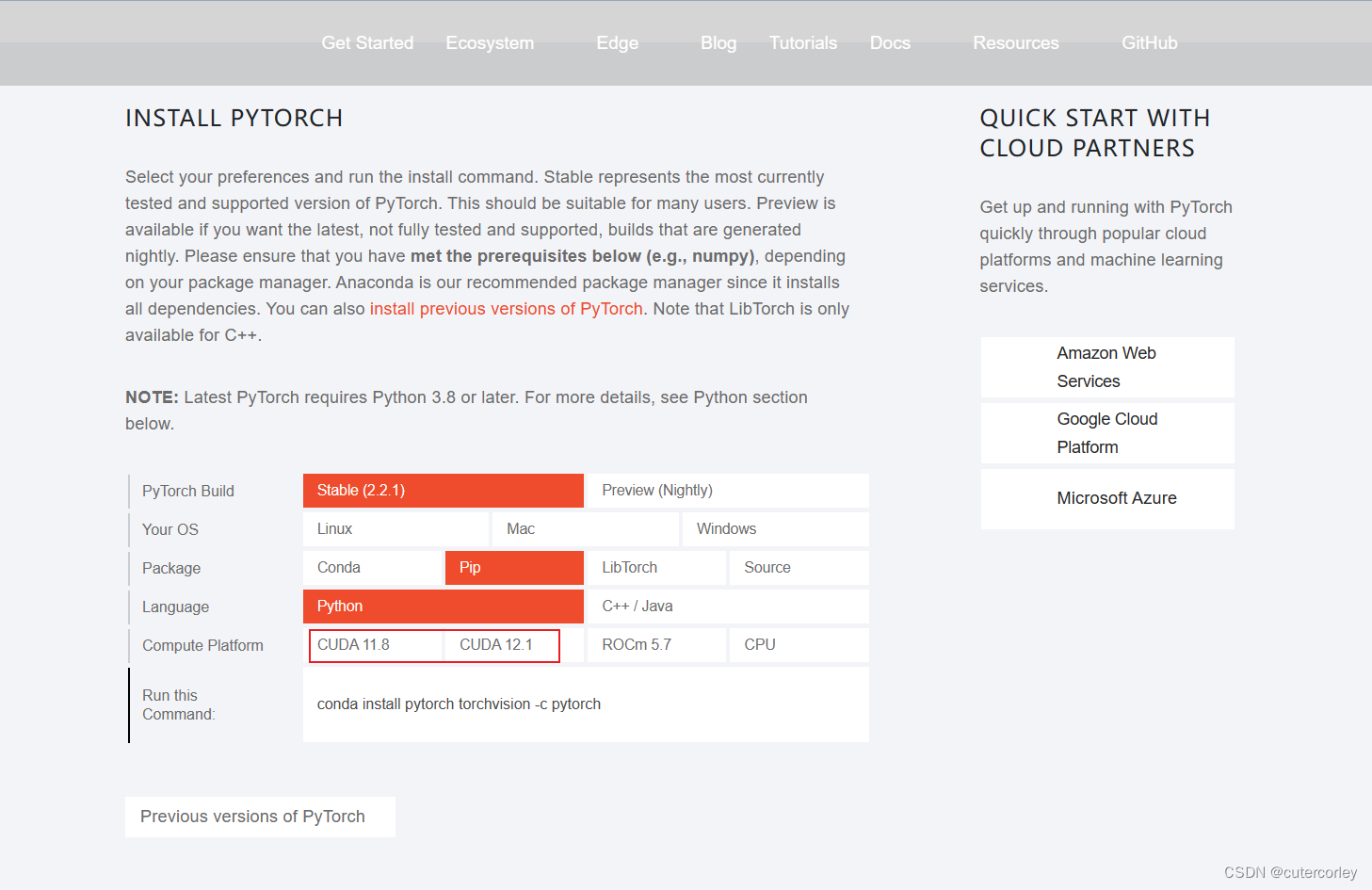Open the Ecosystem nav menu

(490, 43)
